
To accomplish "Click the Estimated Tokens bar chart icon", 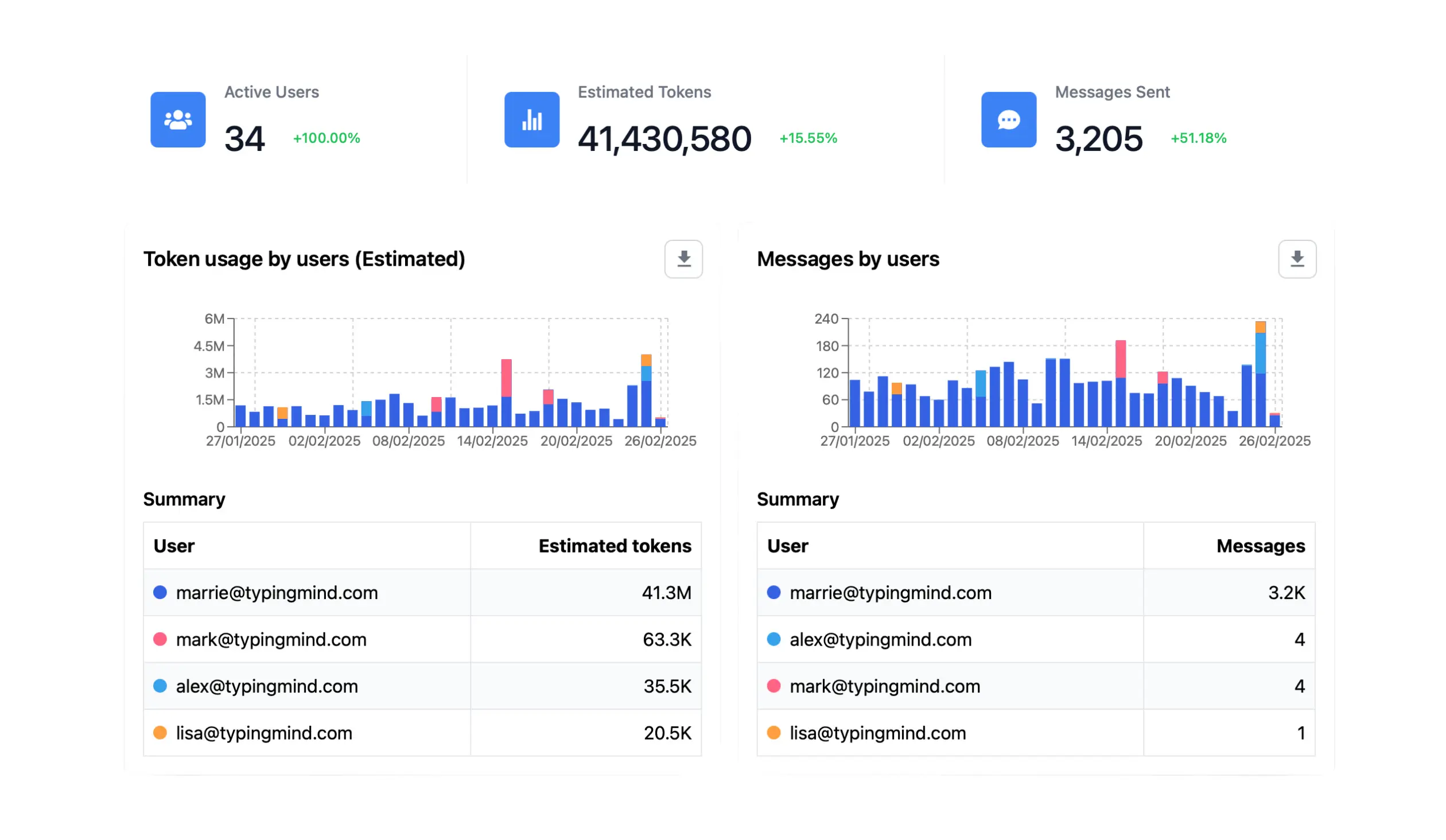I will click(x=531, y=119).
